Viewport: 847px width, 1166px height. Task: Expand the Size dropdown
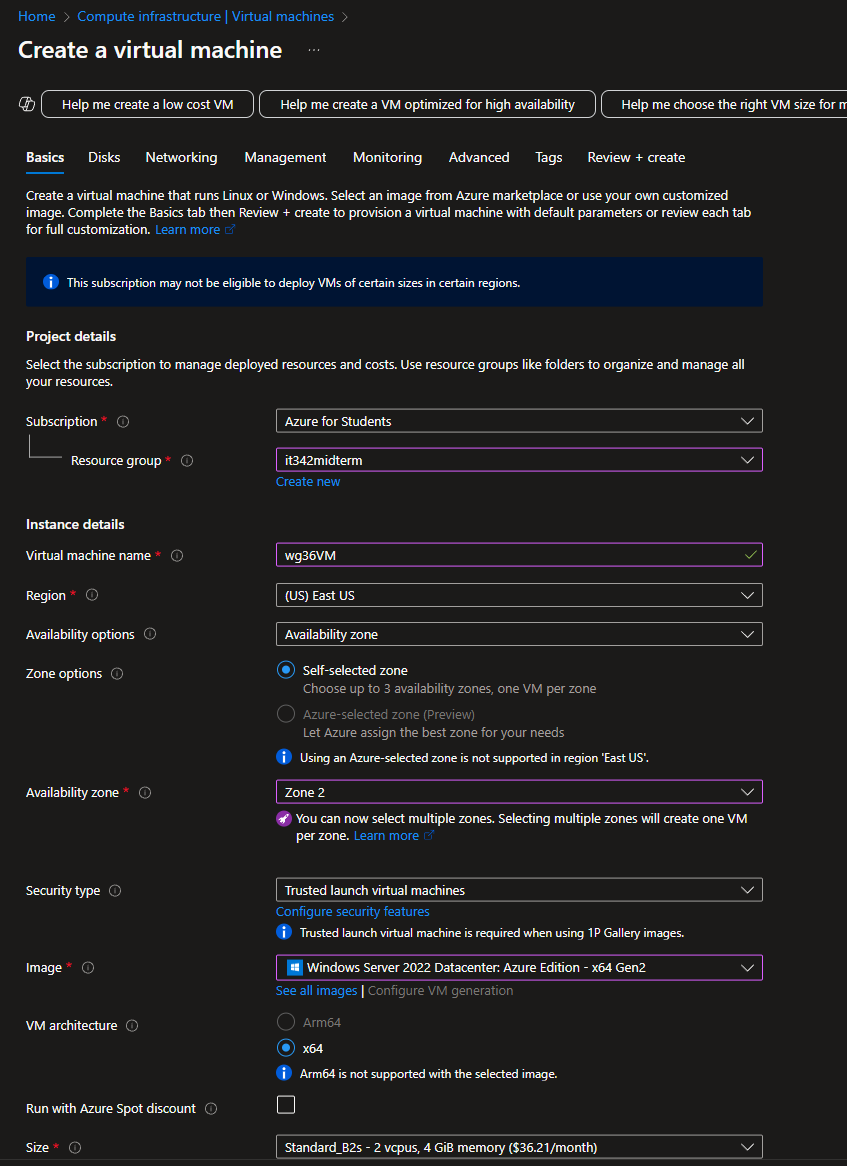click(x=518, y=1147)
